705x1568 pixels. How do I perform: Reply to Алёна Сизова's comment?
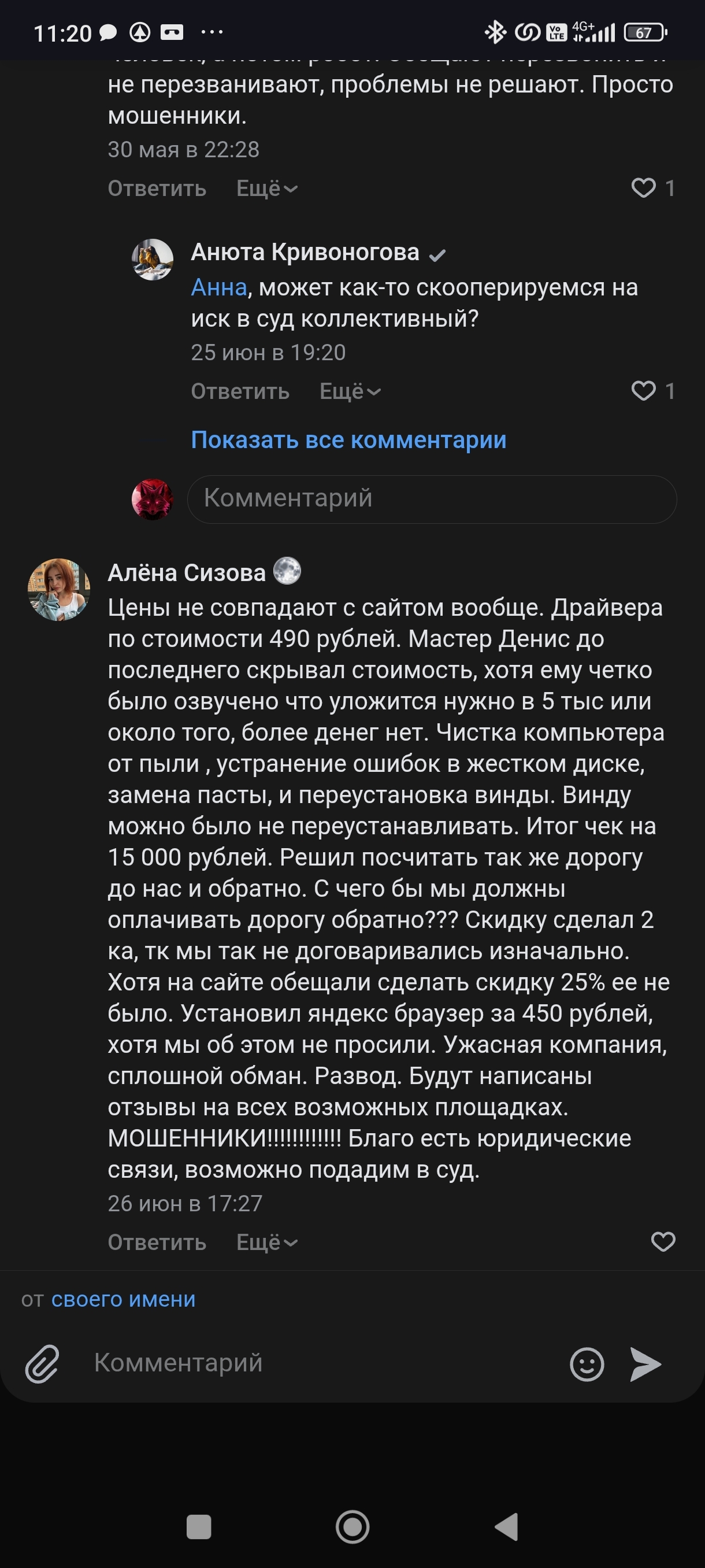coord(157,1242)
